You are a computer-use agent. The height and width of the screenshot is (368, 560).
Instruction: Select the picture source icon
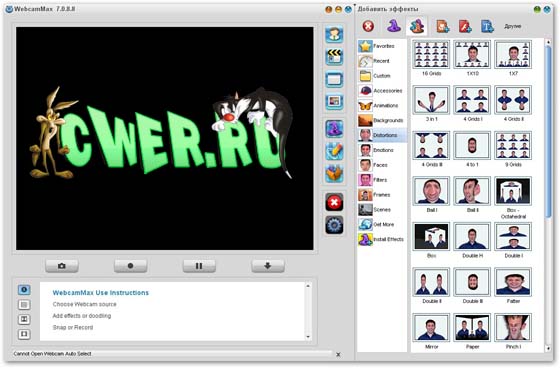coord(334,101)
